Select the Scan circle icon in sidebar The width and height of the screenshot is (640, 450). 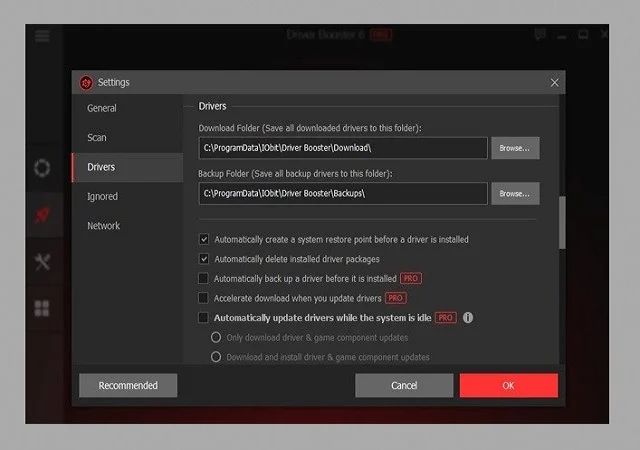click(x=42, y=168)
